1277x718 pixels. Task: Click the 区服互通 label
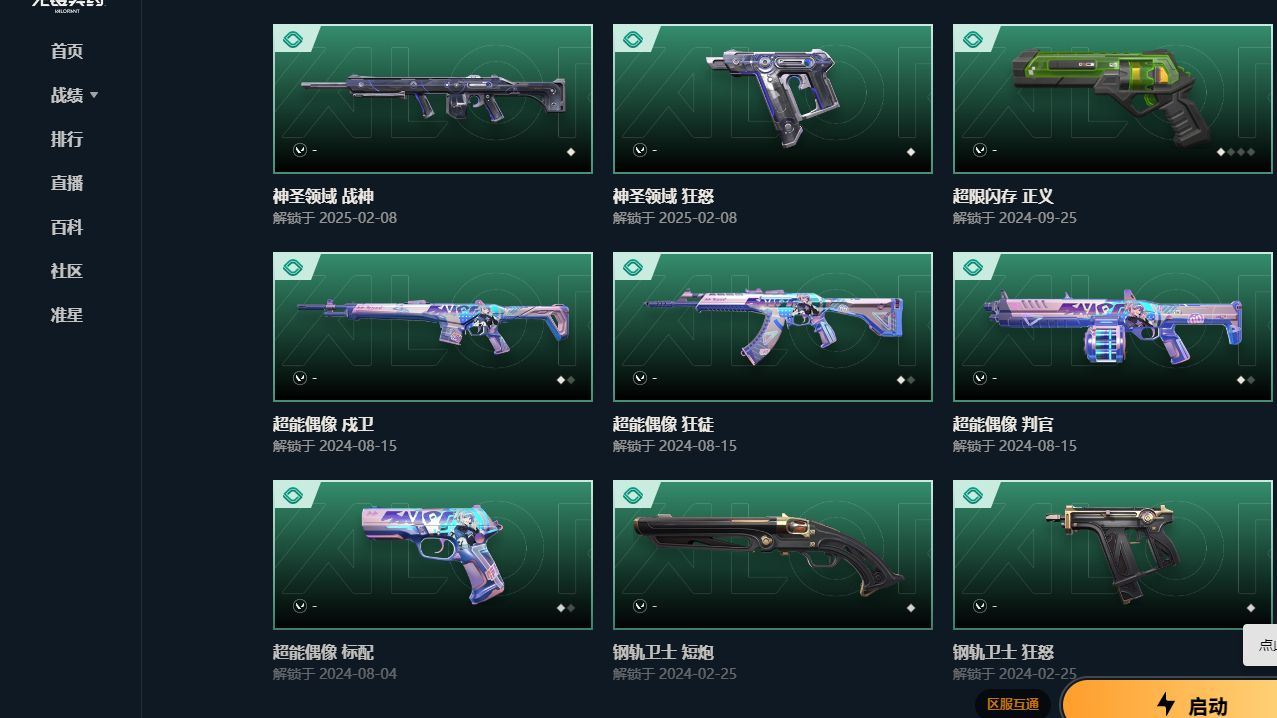tap(1013, 704)
